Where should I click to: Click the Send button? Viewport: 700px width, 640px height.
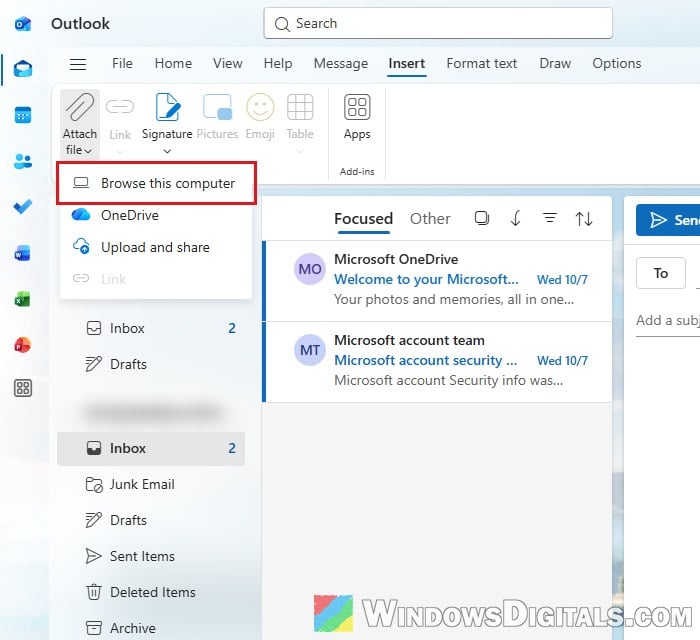point(668,220)
